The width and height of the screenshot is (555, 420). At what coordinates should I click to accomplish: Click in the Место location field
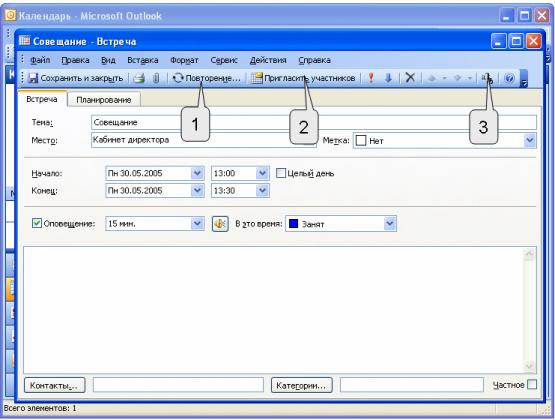coord(204,140)
